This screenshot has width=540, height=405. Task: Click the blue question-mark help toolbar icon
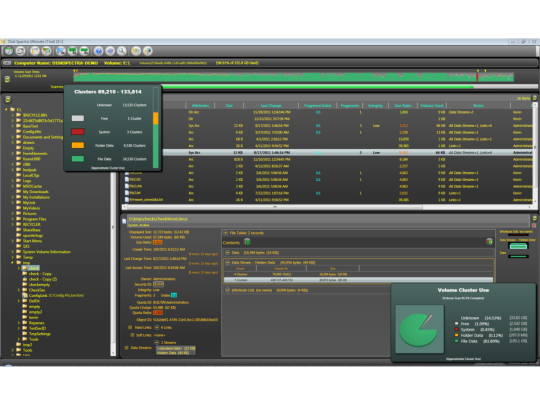coord(98,51)
